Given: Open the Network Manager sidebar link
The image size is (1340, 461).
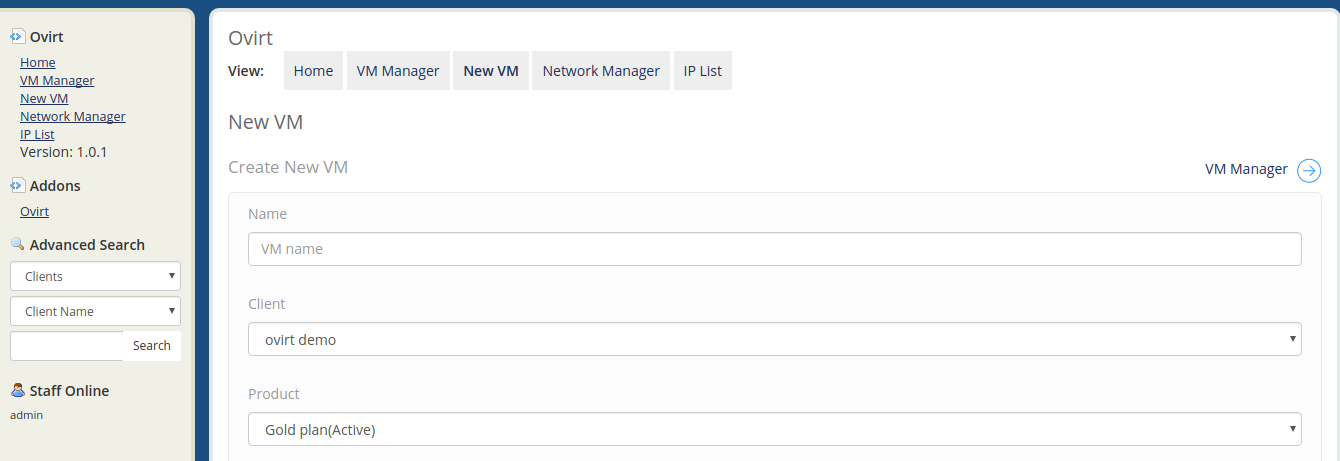Looking at the screenshot, I should [73, 116].
